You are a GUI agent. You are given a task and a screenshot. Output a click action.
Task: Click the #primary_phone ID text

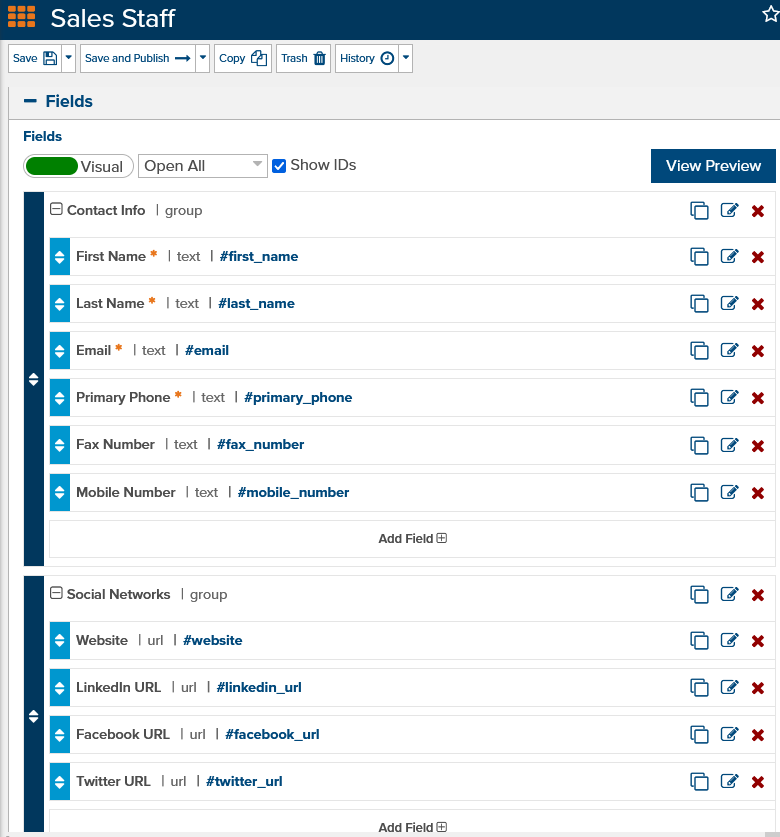(298, 398)
